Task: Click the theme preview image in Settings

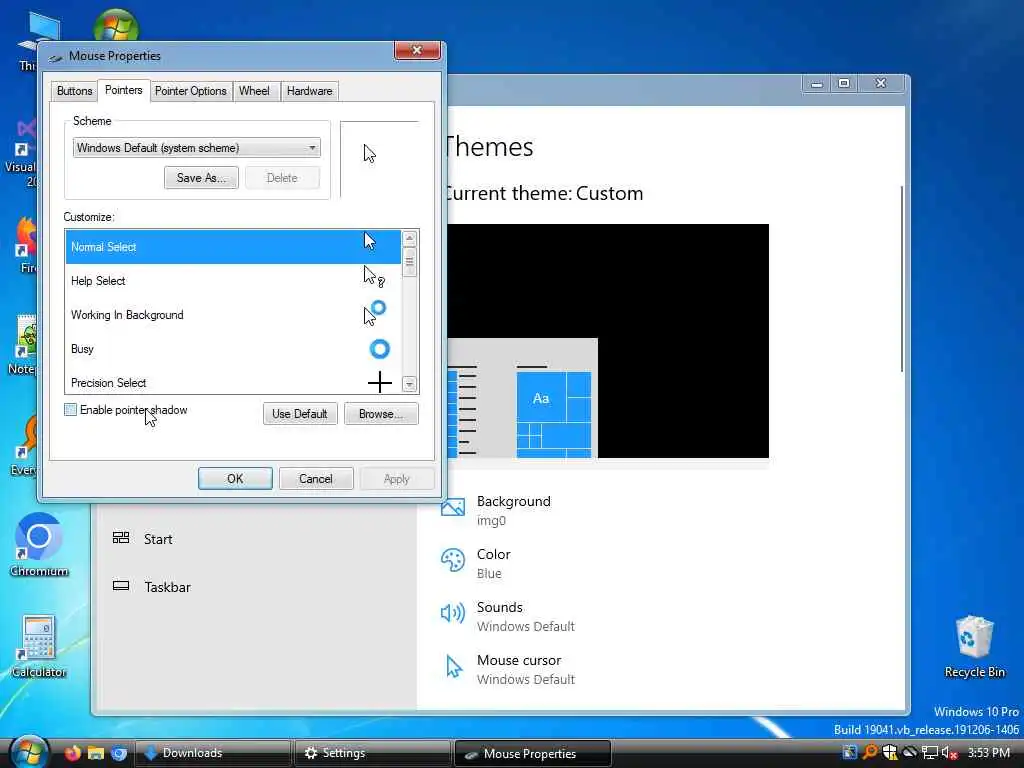Action: click(607, 341)
